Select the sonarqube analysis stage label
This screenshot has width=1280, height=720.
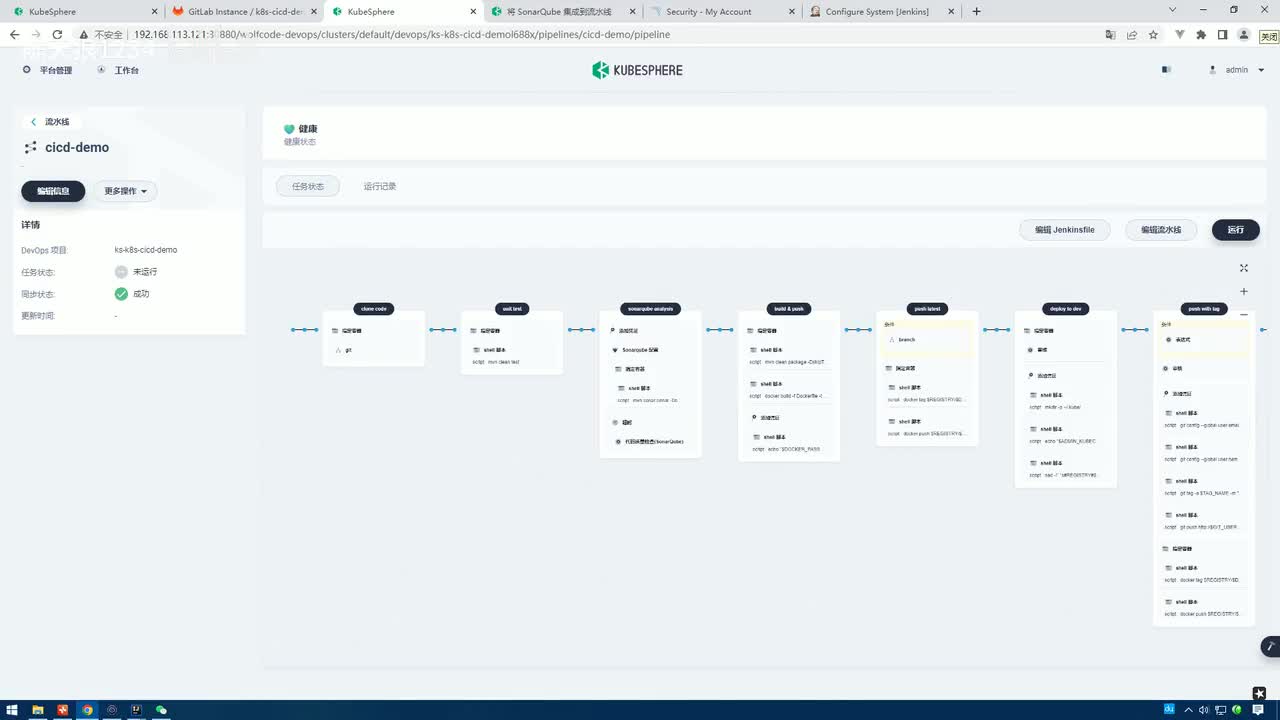pos(650,309)
